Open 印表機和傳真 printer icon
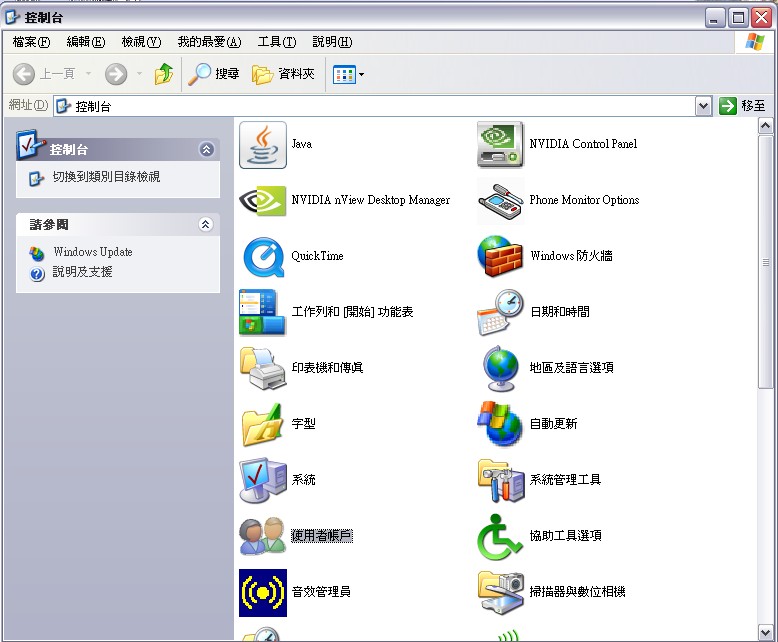Image resolution: width=778 pixels, height=642 pixels. point(262,368)
